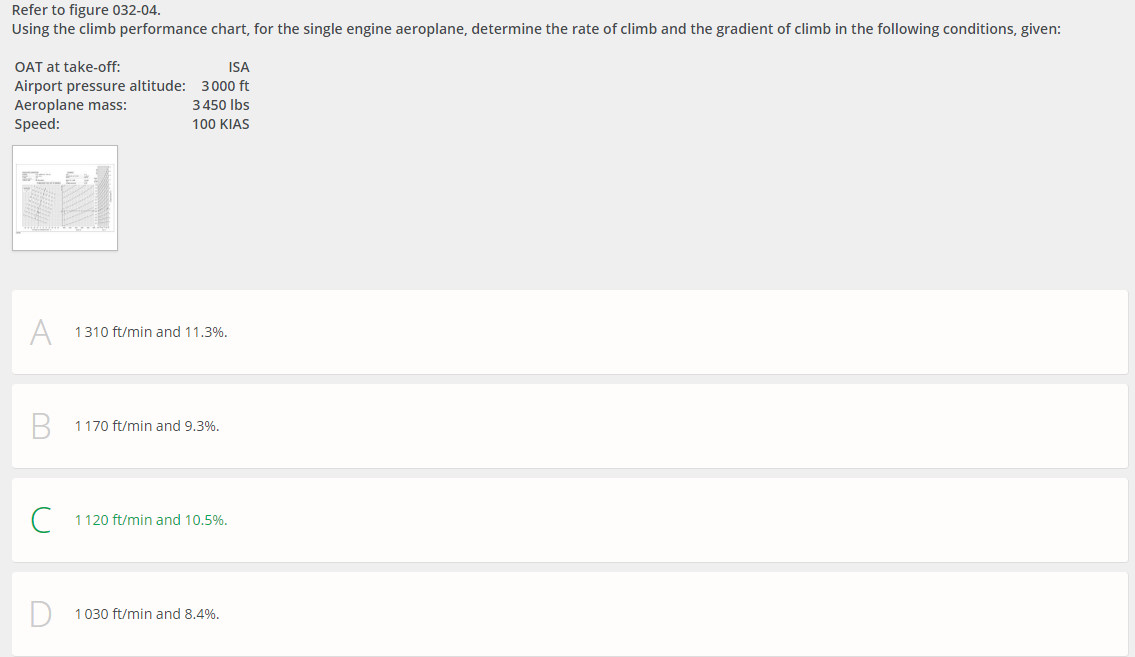Select the letter A answer marker
The image size is (1135, 657).
(x=41, y=332)
